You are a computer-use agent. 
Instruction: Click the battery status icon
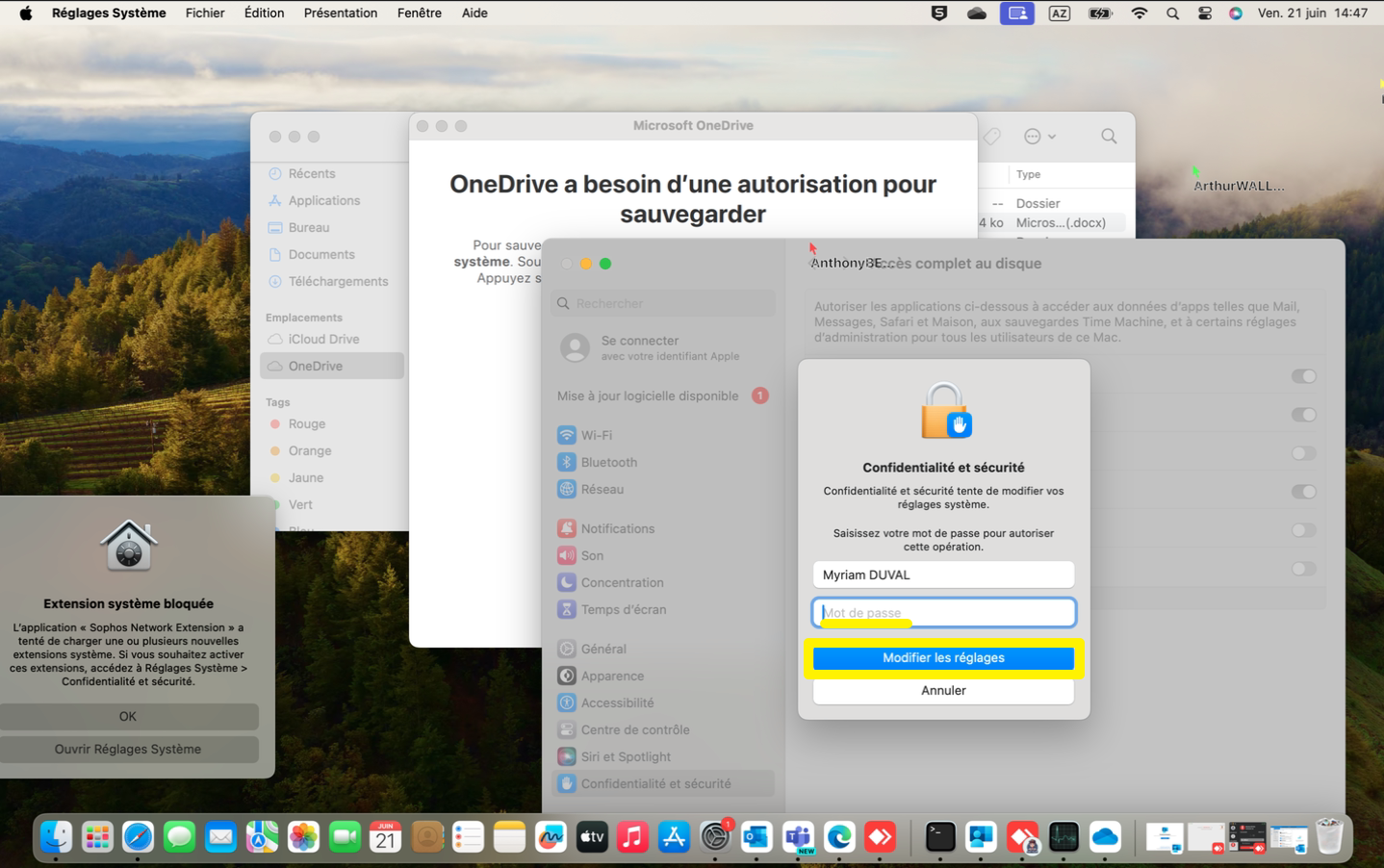(x=1100, y=13)
